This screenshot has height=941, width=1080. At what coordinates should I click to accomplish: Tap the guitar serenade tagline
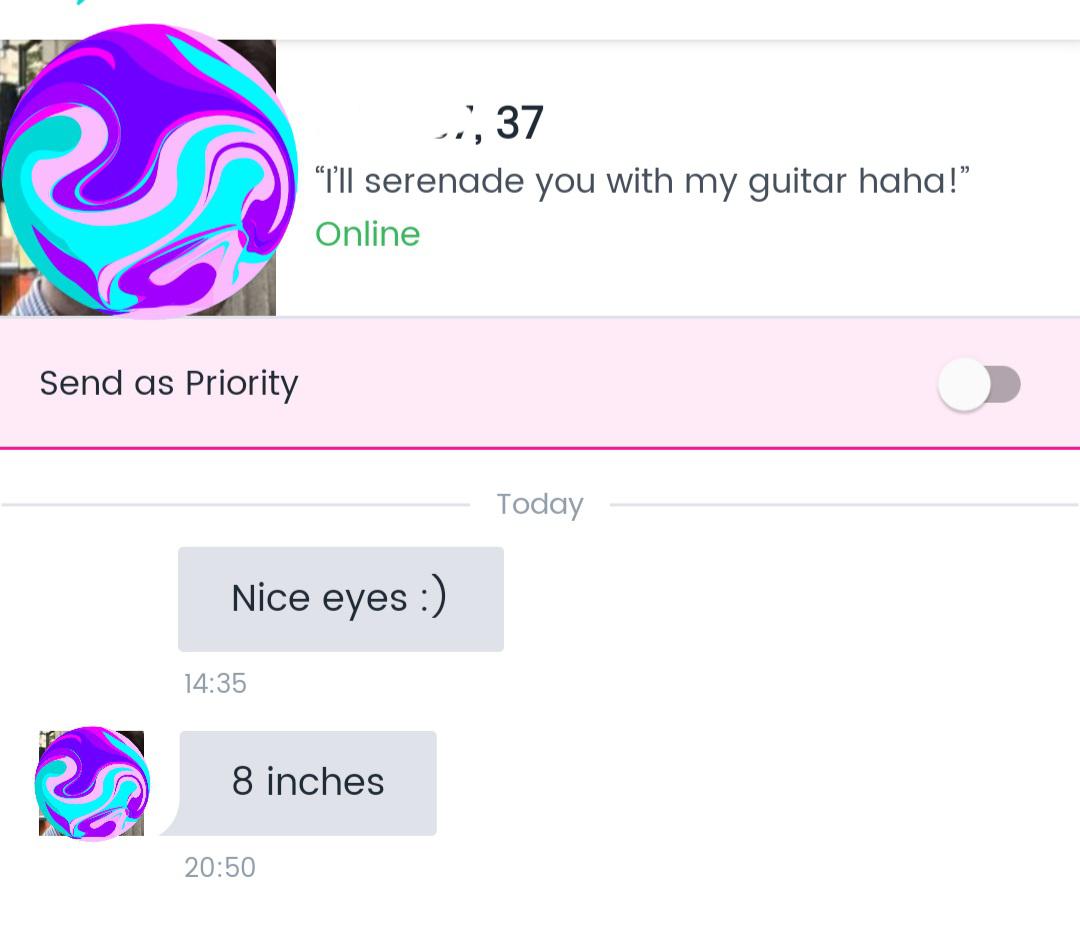[x=642, y=182]
